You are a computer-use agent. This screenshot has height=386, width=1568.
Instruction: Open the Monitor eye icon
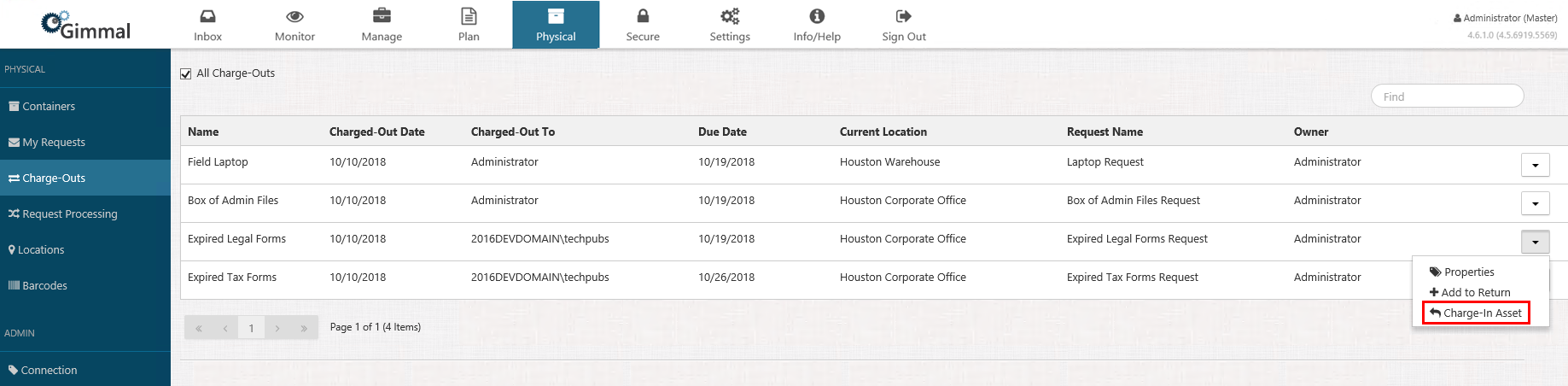(x=294, y=17)
